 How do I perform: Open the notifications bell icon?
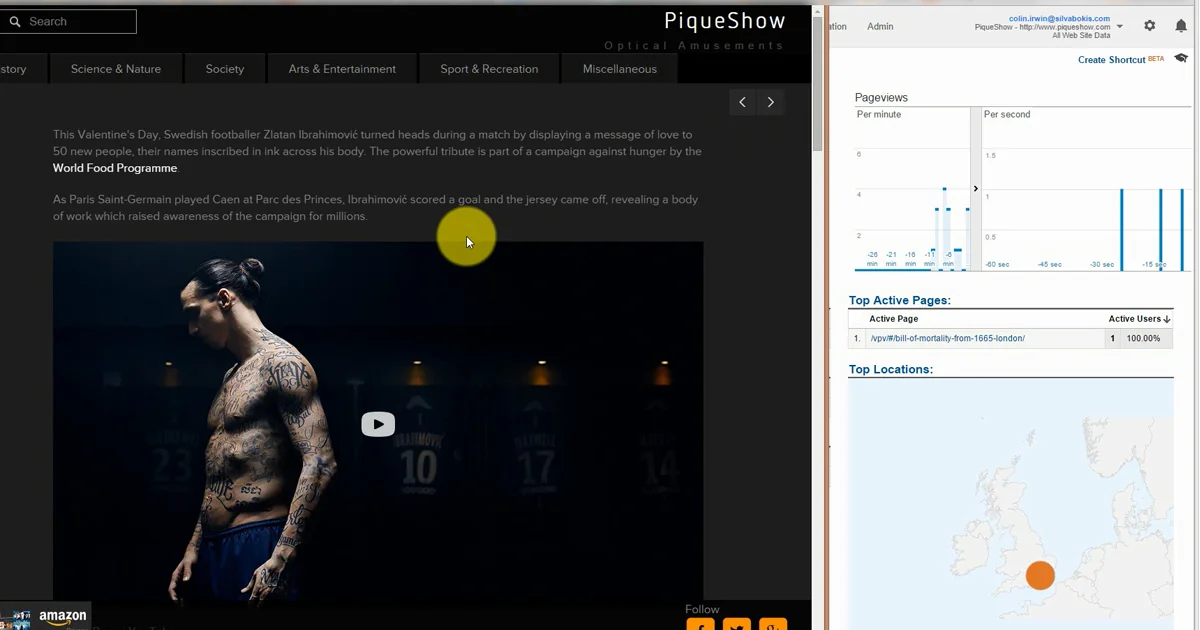(1181, 26)
